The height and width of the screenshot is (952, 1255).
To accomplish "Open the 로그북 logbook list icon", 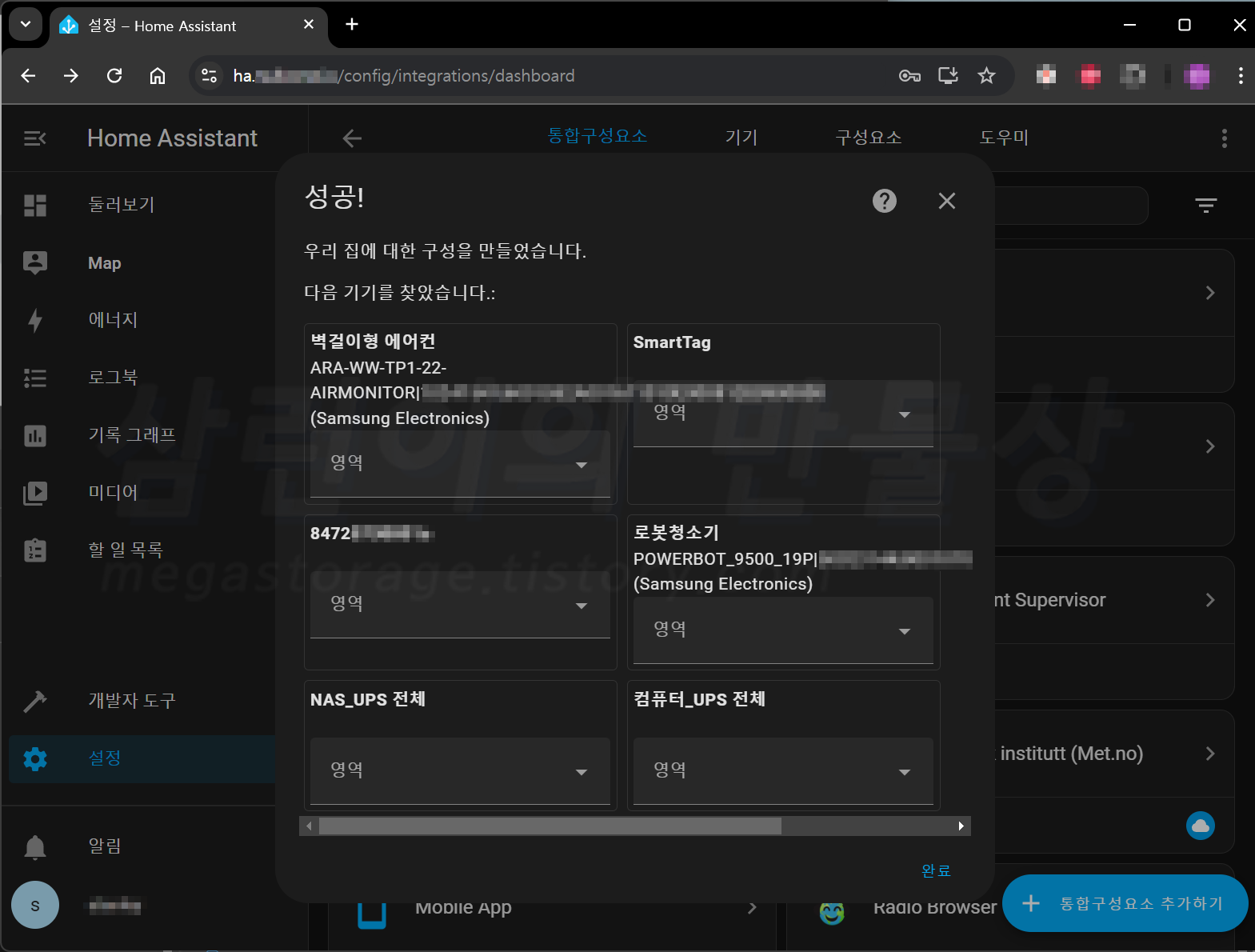I will (35, 378).
